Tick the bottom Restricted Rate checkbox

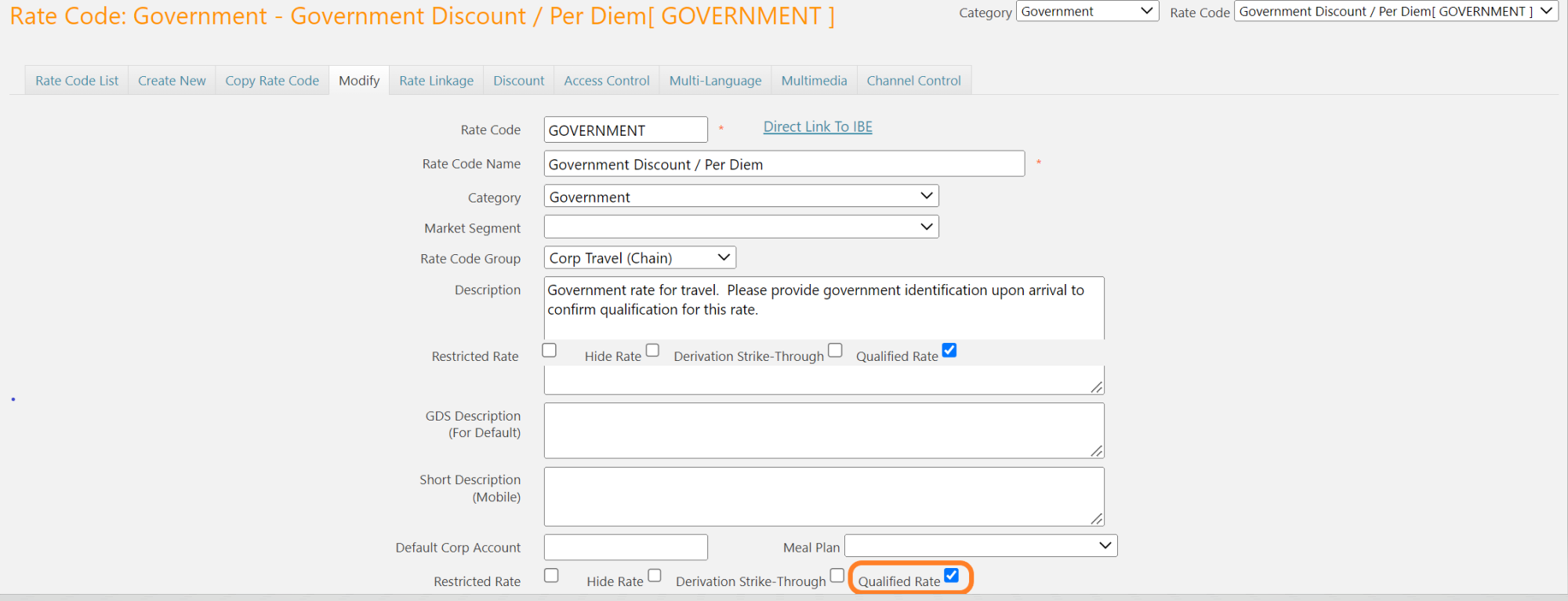[x=552, y=575]
